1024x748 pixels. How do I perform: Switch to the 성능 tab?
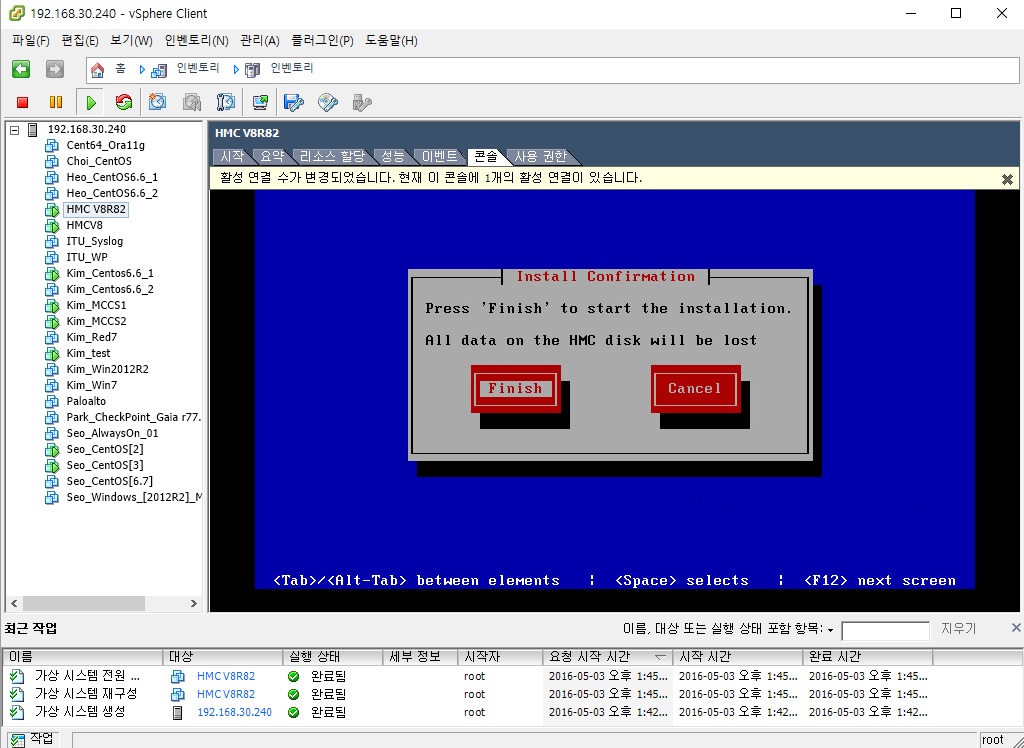[x=392, y=157]
